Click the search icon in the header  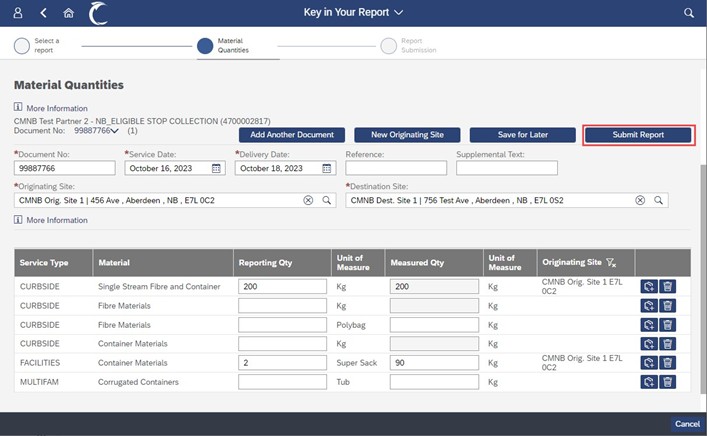coord(688,13)
